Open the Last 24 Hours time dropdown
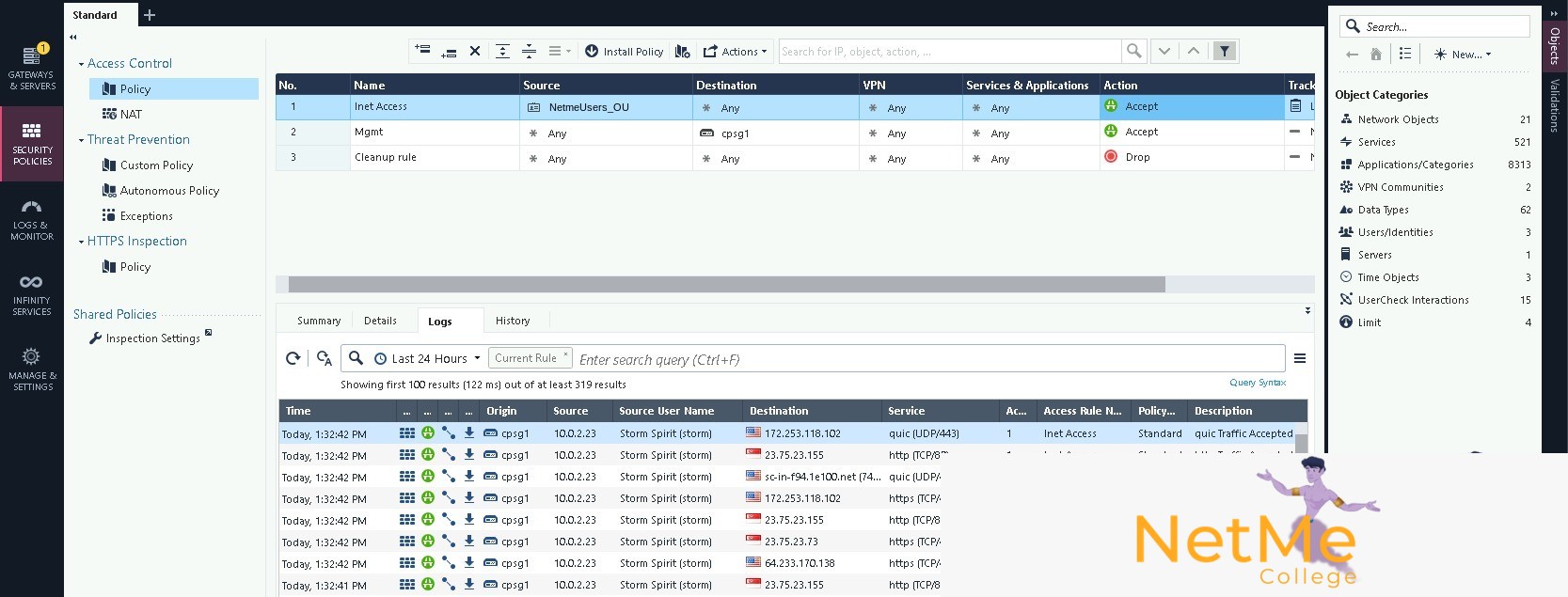This screenshot has height=597, width=1568. tap(428, 358)
